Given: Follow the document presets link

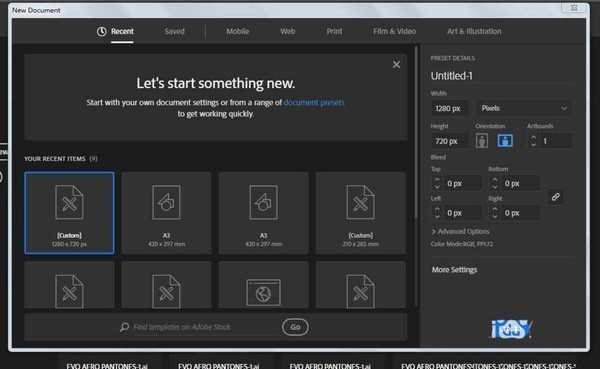Looking at the screenshot, I should coord(314,103).
